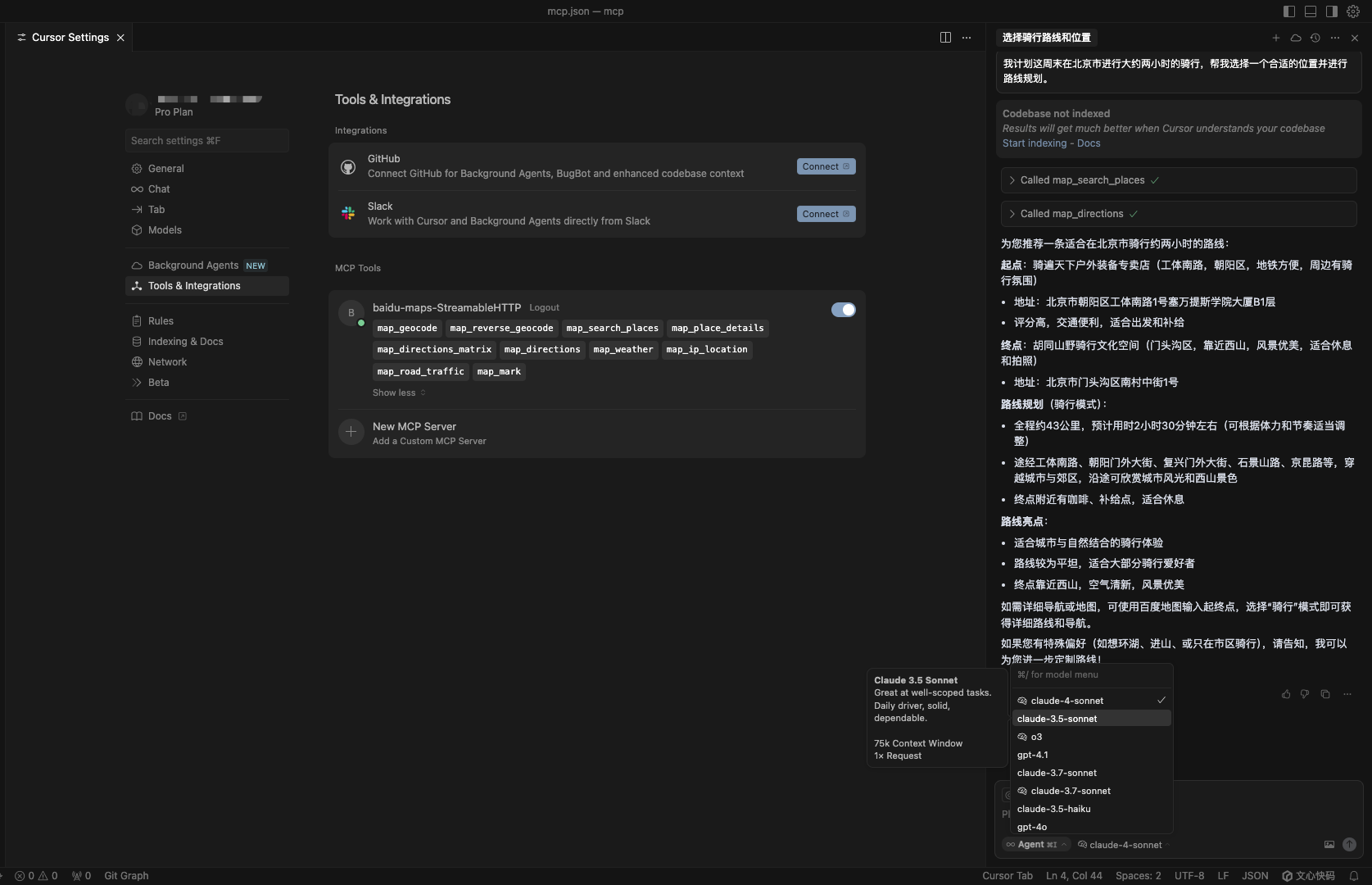Disable the baidu-maps-StreamableHTTP server switch
The height and width of the screenshot is (885, 1372).
pyautogui.click(x=843, y=310)
